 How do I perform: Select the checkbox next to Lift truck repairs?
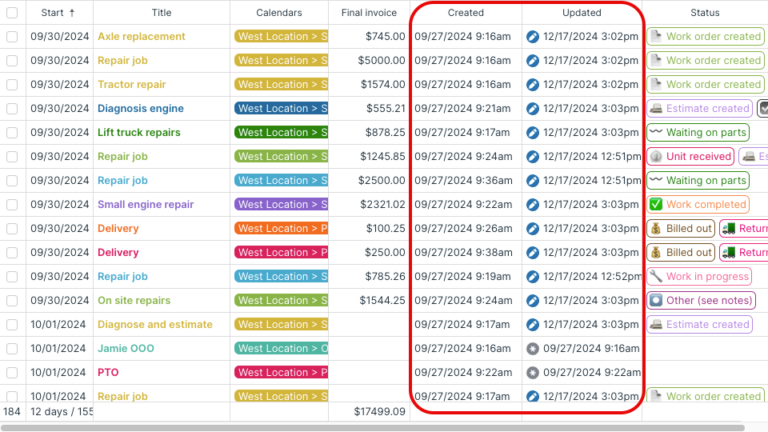click(12, 133)
